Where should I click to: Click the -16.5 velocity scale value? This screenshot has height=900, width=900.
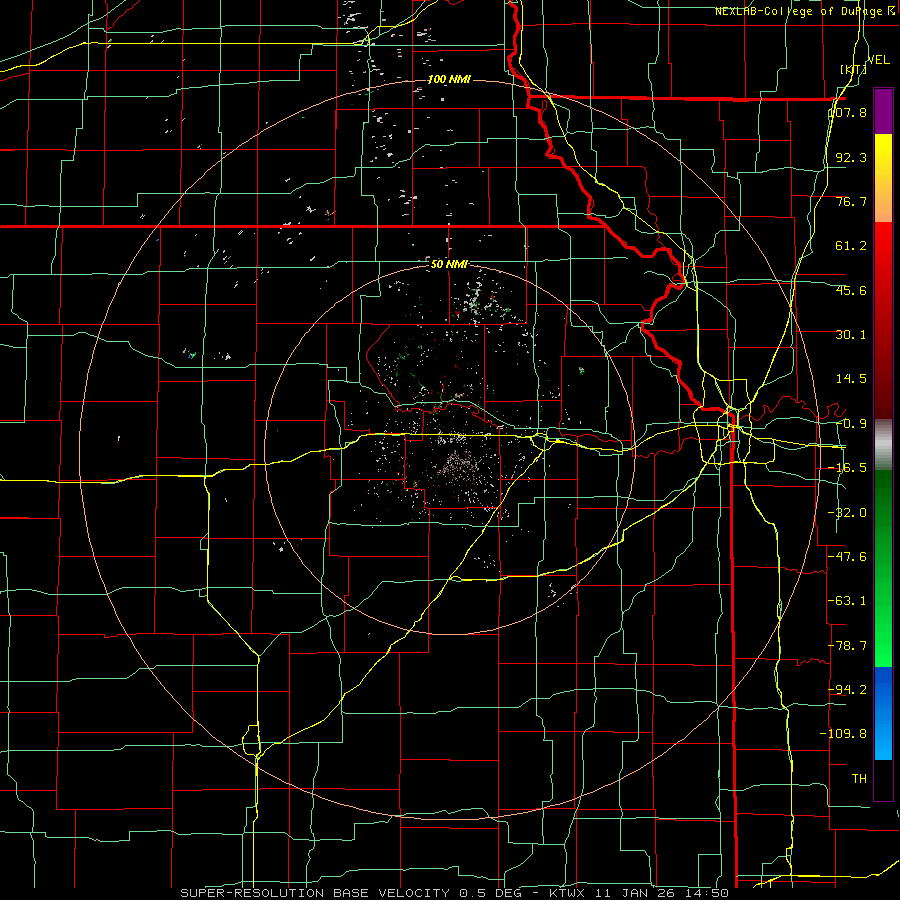pos(848,468)
